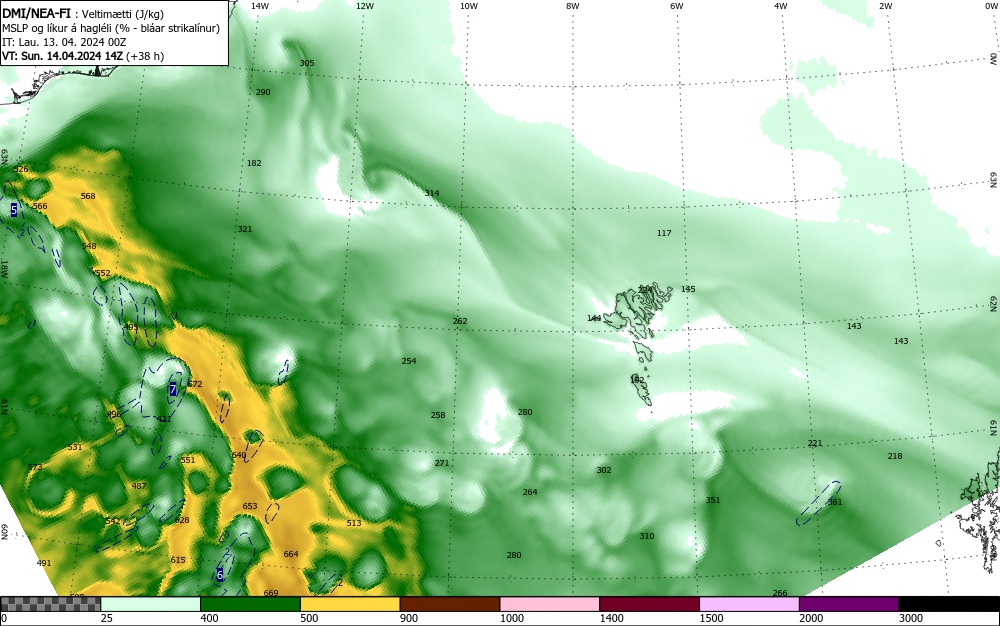The height and width of the screenshot is (626, 1000).
Task: Click the 8W longitude label
Action: [573, 6]
